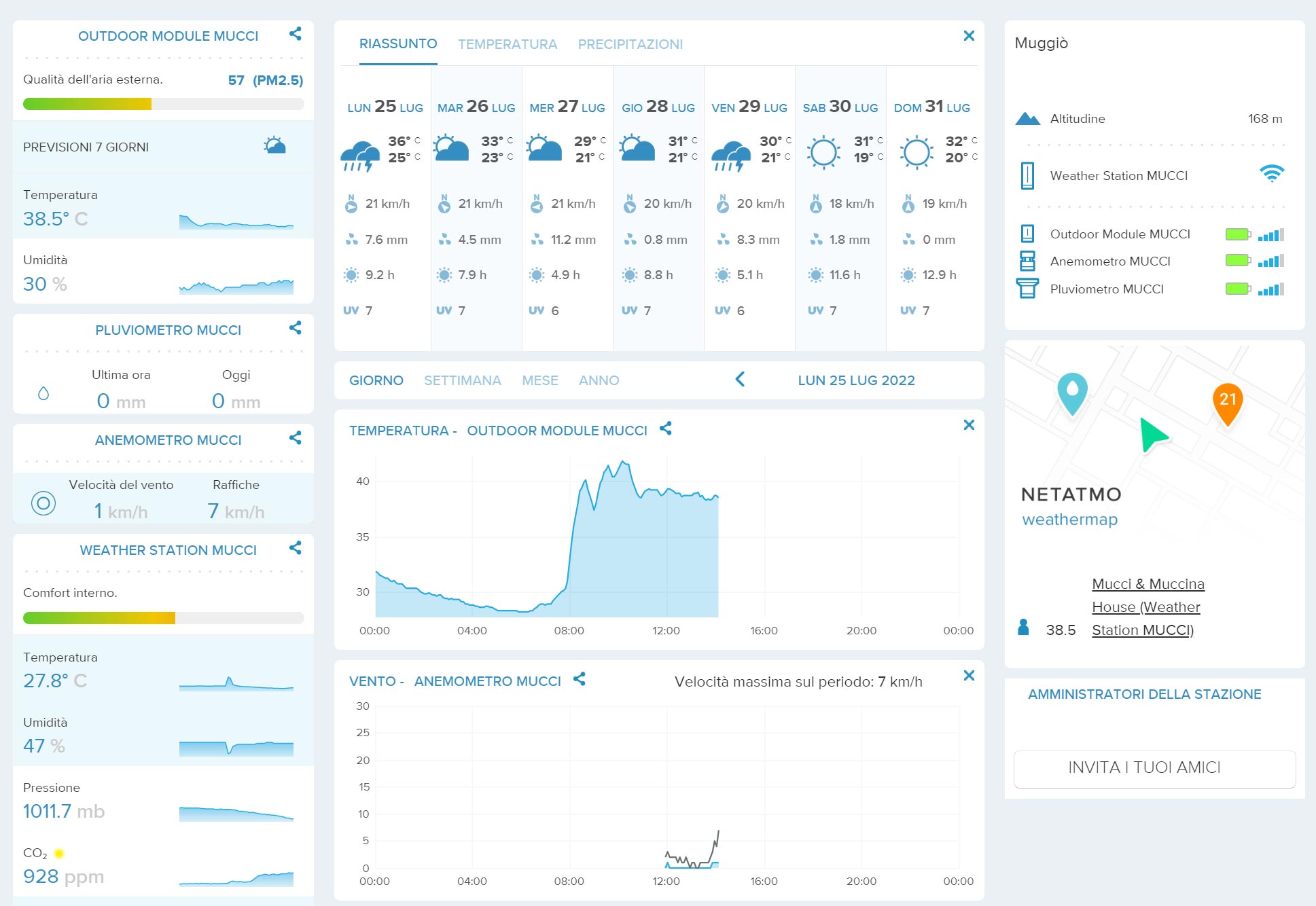
Task: Select the MAR 26 LUG forecast column header
Action: tap(476, 107)
